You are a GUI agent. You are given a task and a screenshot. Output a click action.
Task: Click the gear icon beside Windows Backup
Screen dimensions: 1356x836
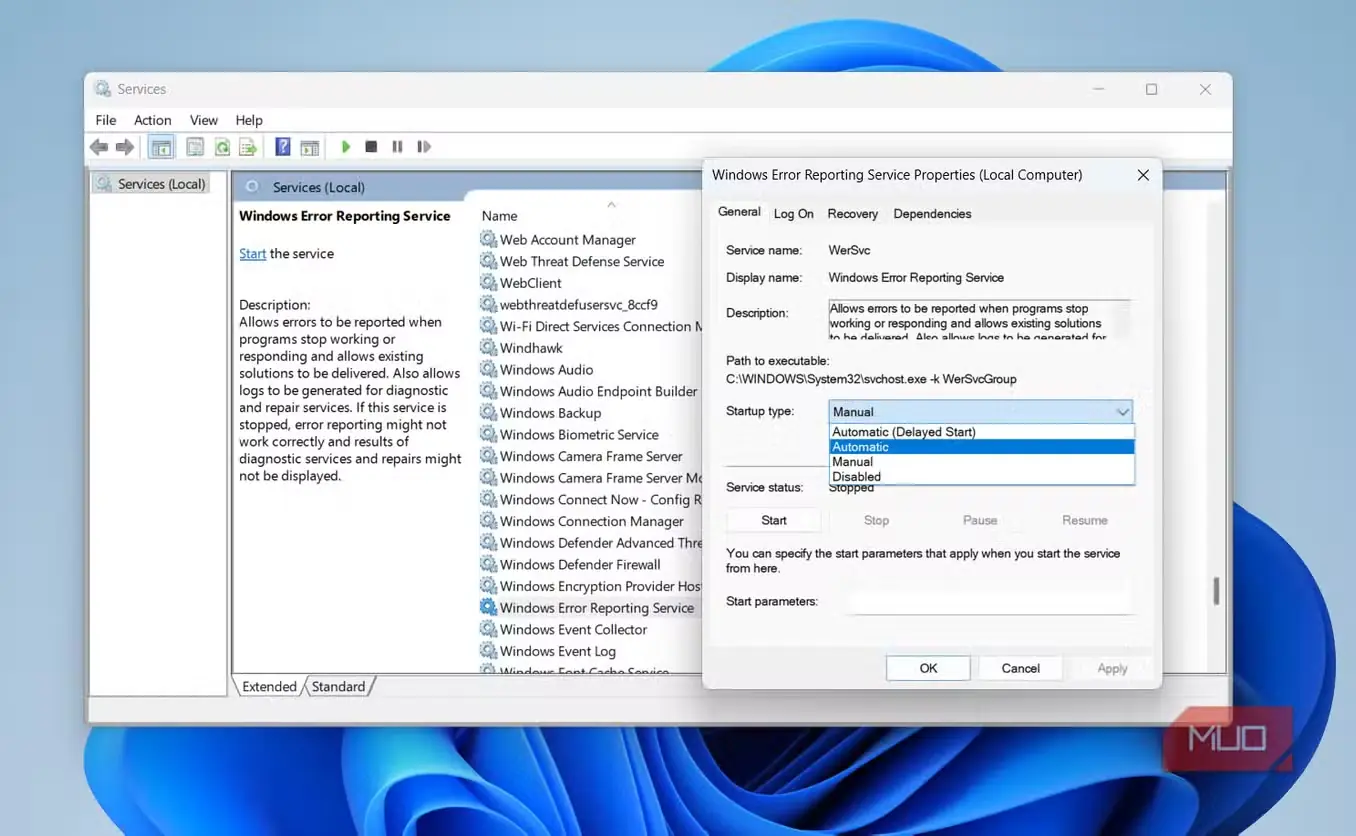(x=488, y=412)
